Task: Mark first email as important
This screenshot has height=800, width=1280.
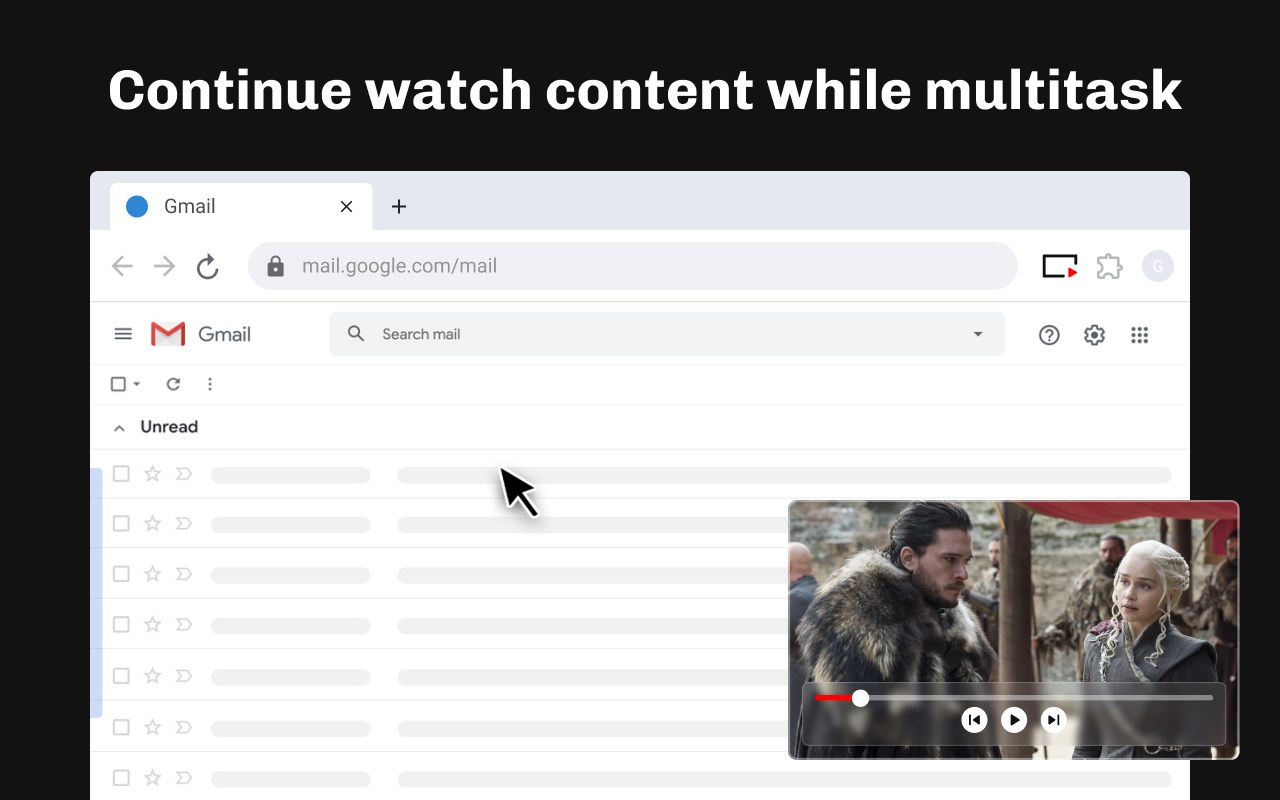Action: (183, 474)
